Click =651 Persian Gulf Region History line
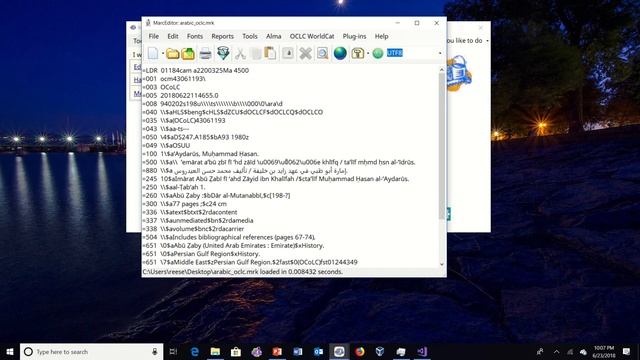 click(201, 254)
